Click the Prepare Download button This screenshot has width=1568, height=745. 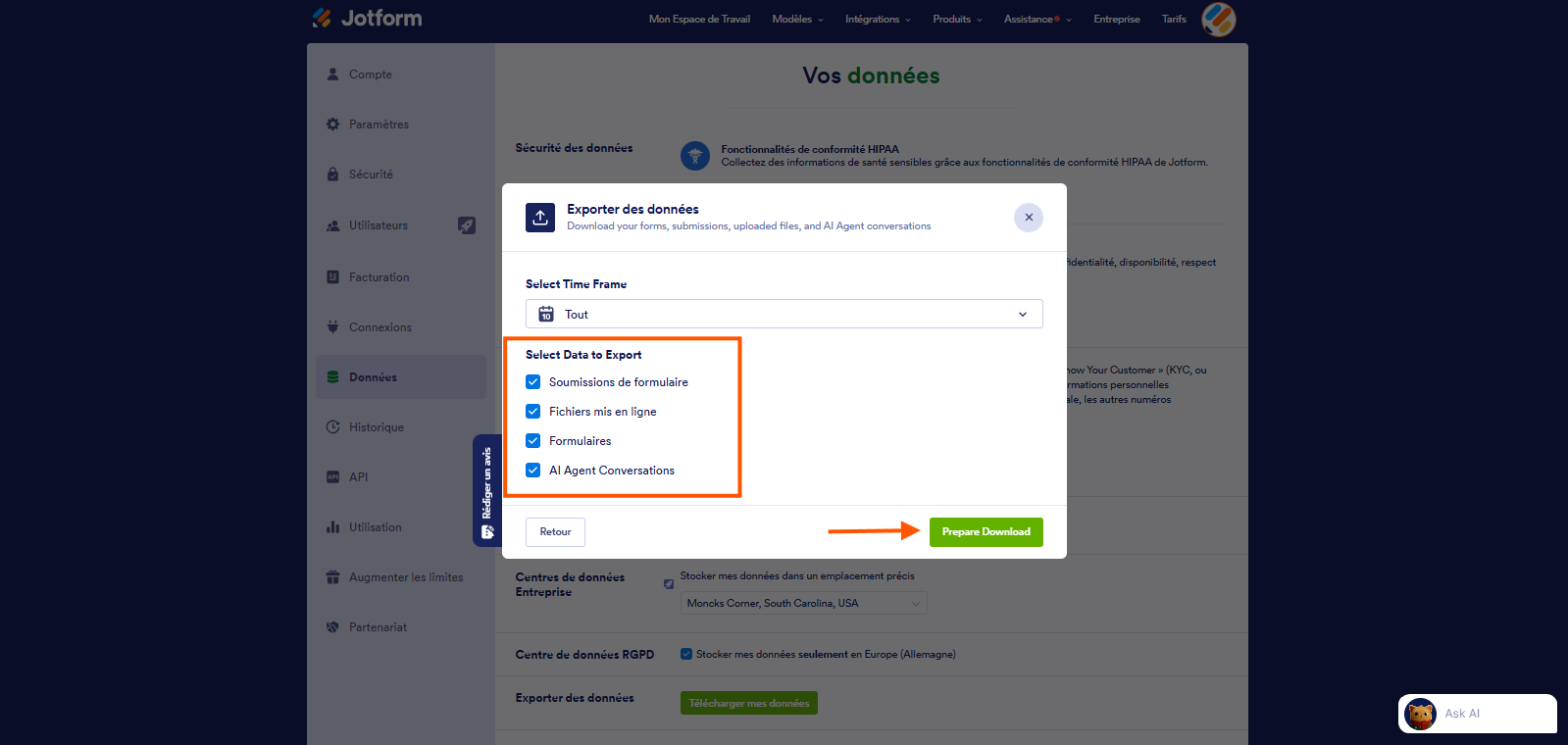tap(986, 531)
